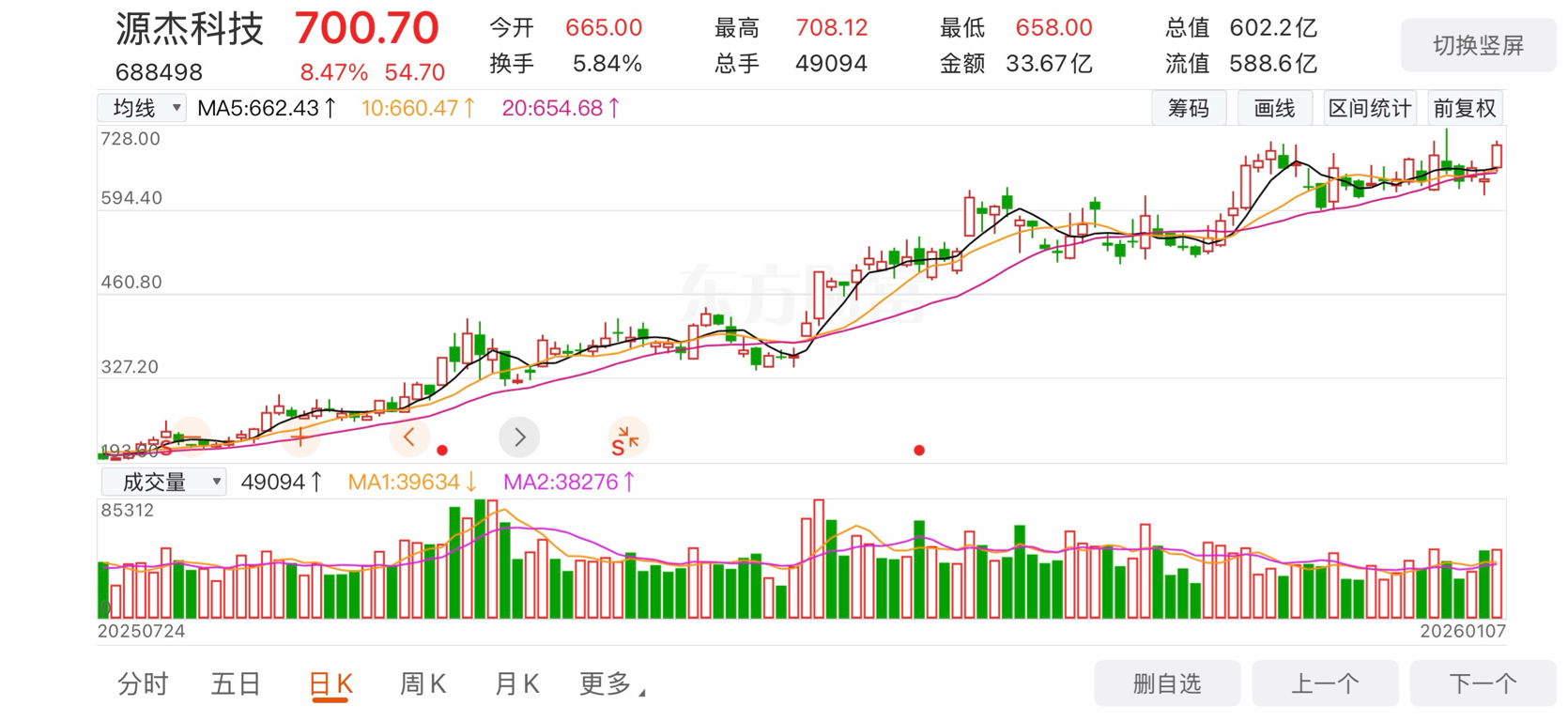Image resolution: width=1568 pixels, height=721 pixels.
Task: Click the y-axis label 594.40
Action: (131, 198)
